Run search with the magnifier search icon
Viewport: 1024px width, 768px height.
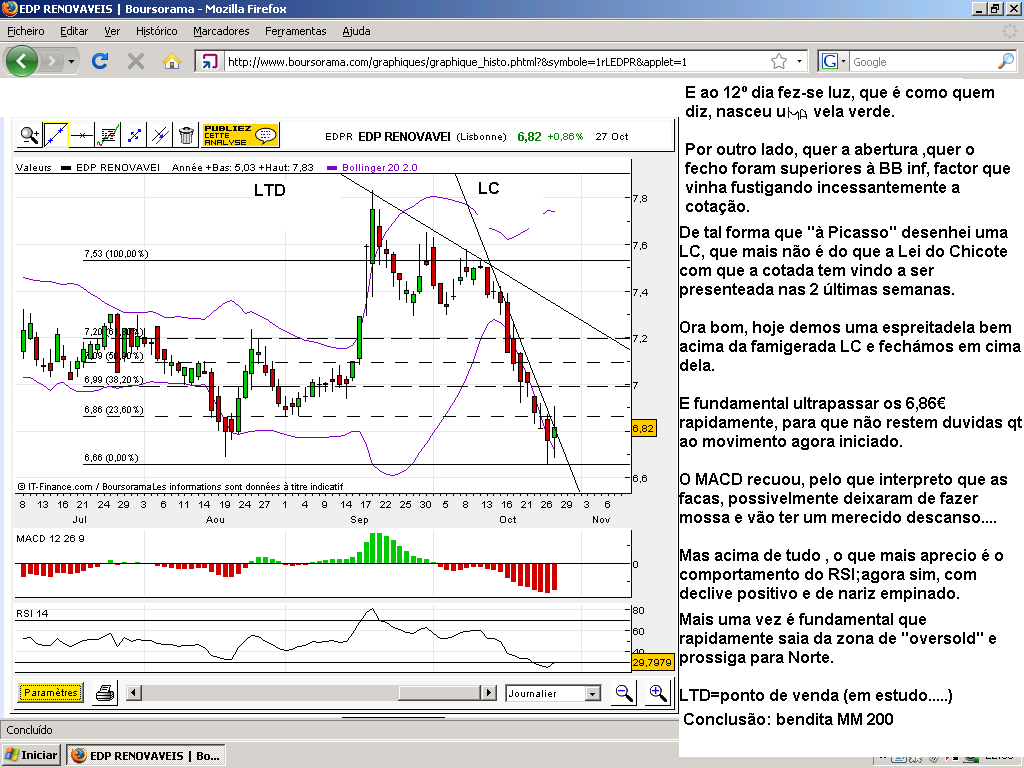click(x=1006, y=61)
